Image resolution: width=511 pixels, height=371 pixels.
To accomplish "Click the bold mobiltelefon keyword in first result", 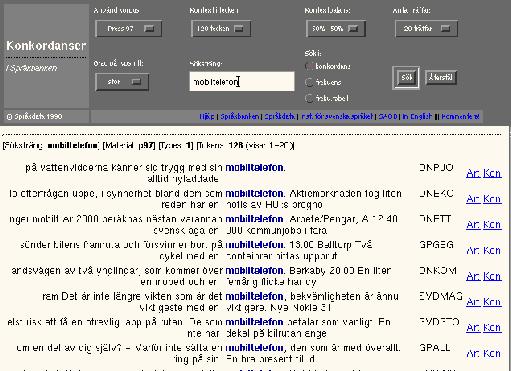I will tap(255, 167).
